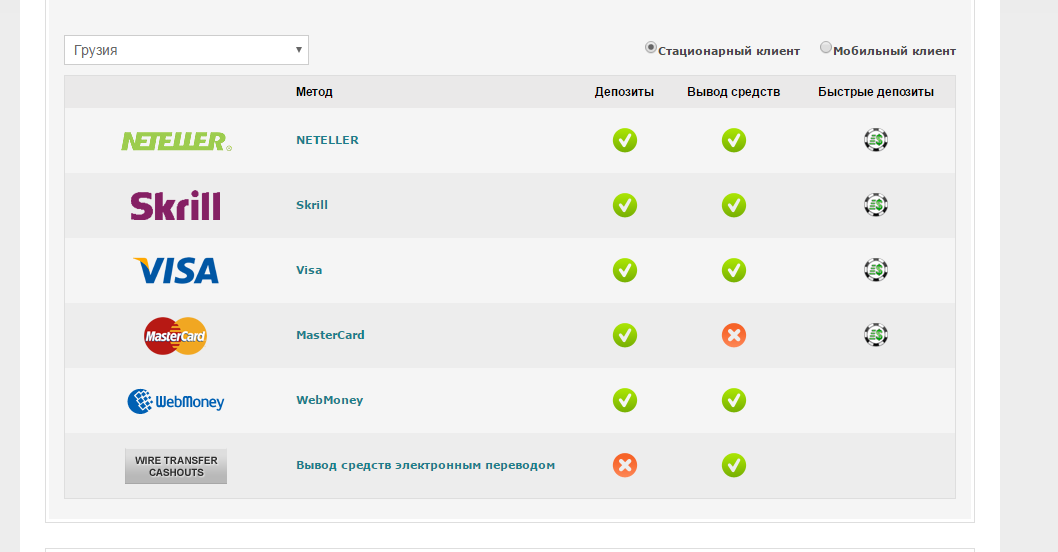The height and width of the screenshot is (552, 1058).
Task: Open the NETELLER method link
Action: [x=327, y=140]
